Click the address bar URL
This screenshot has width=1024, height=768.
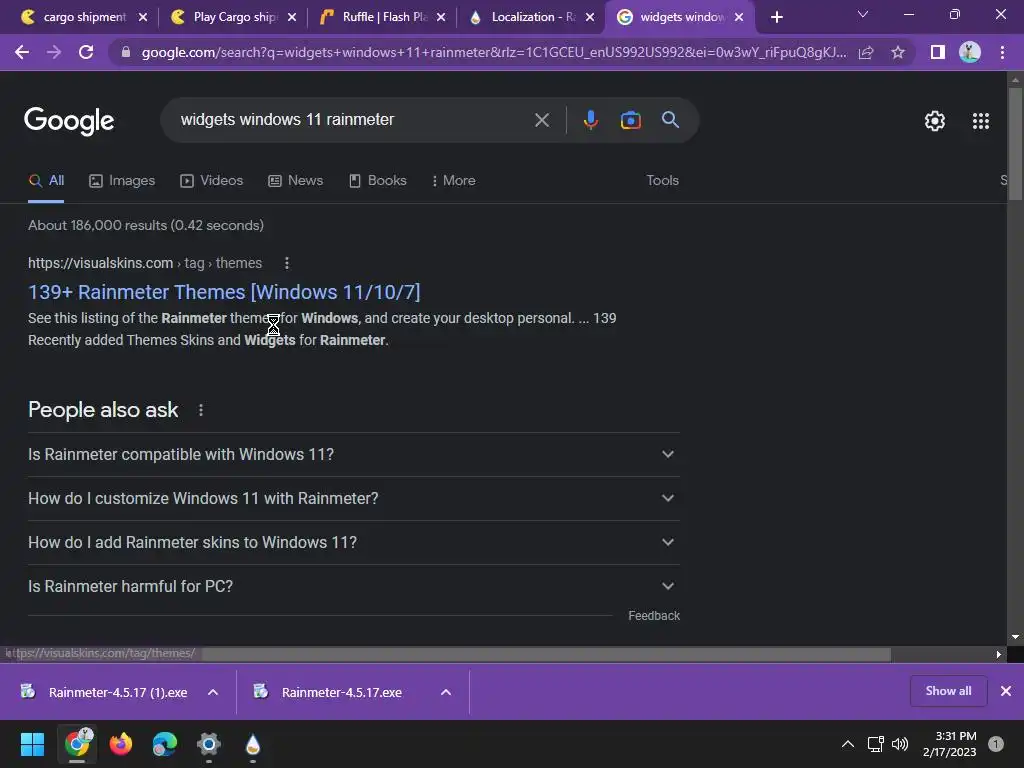coord(494,52)
